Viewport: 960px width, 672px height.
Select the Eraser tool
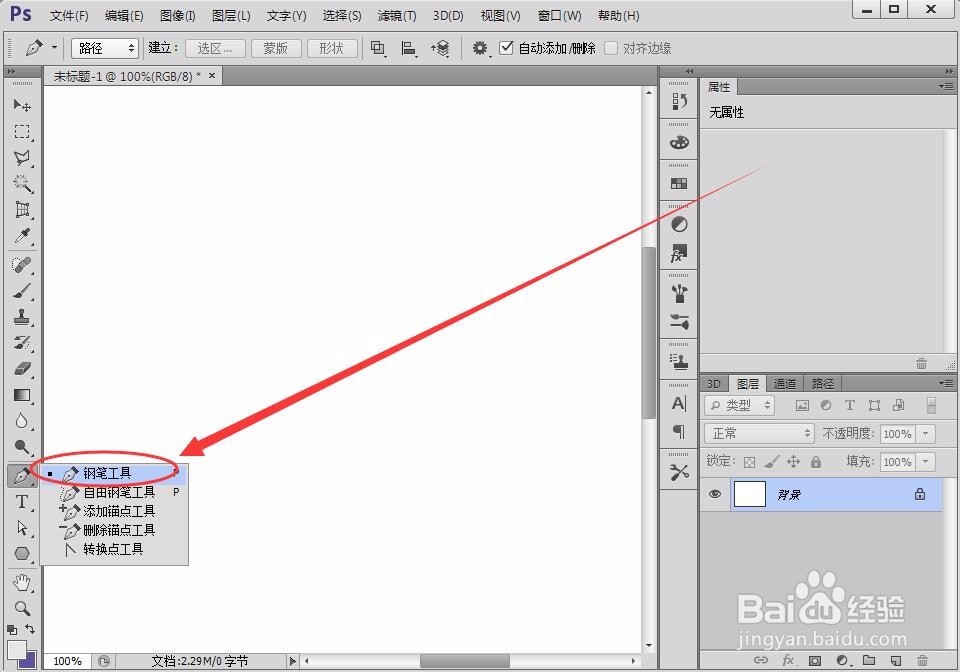[x=22, y=369]
